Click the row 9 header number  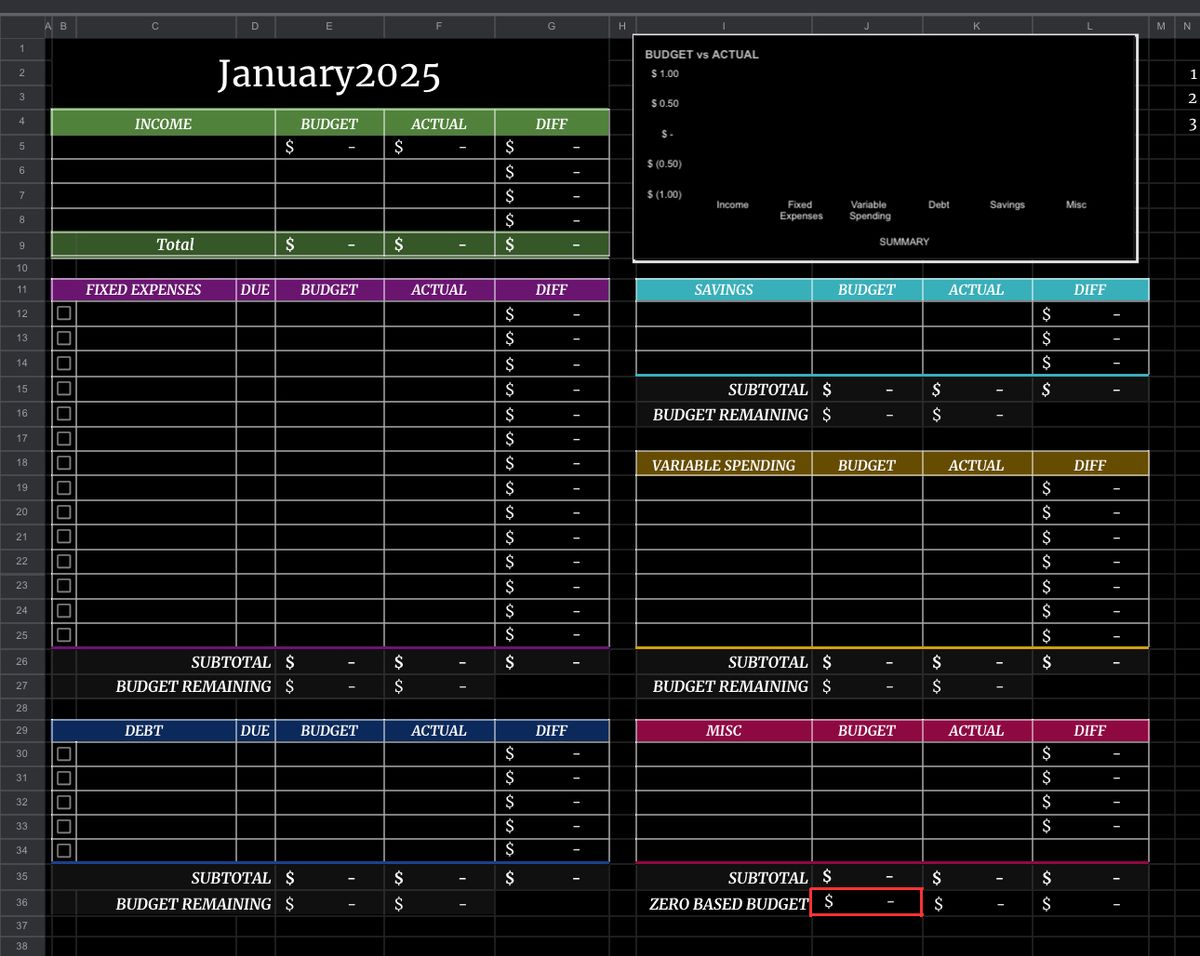point(22,245)
